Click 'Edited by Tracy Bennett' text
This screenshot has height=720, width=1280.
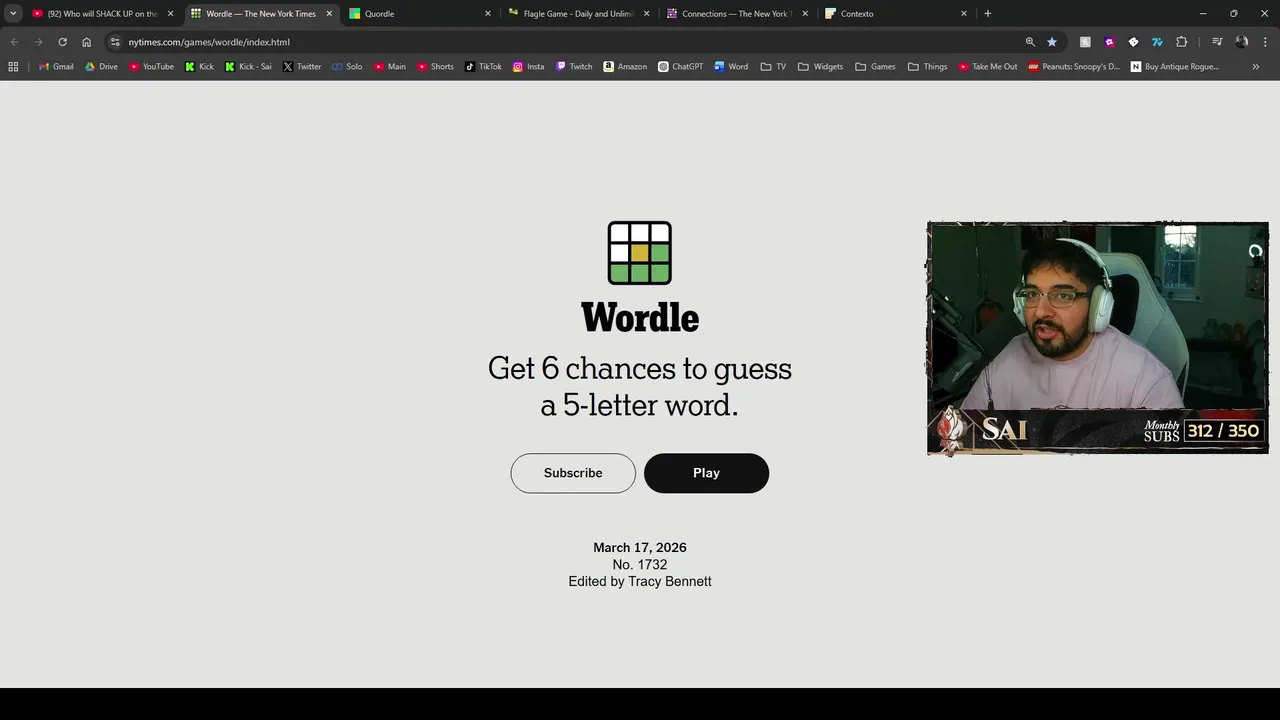[640, 582]
